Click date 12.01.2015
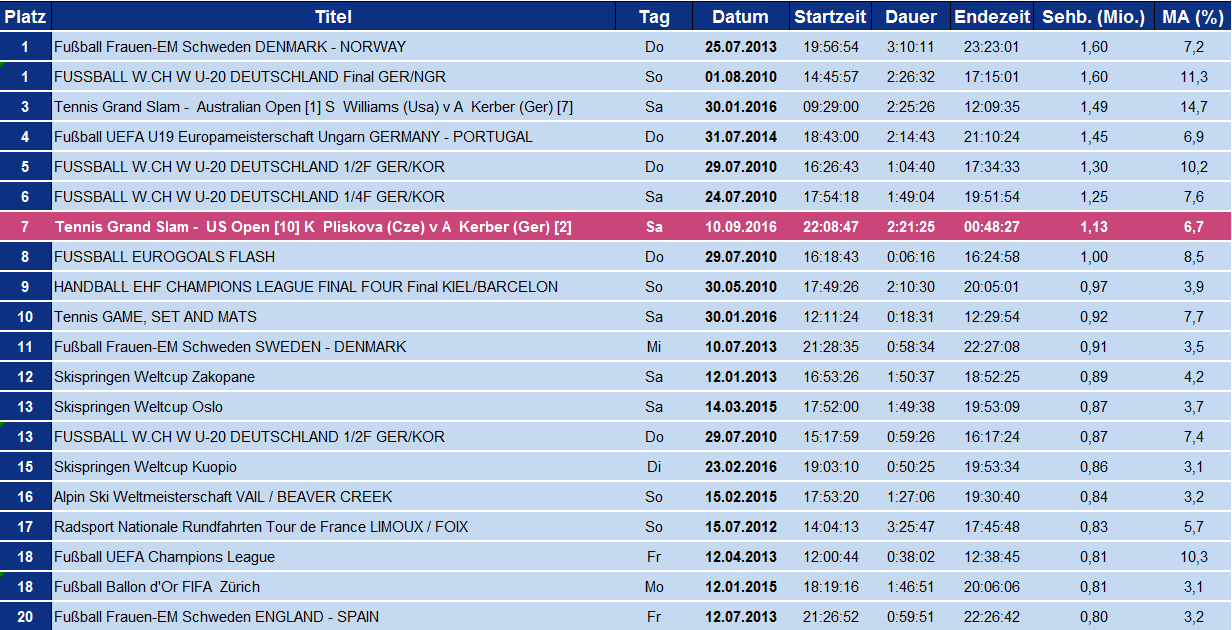Image resolution: width=1232 pixels, height=630 pixels. 740,587
